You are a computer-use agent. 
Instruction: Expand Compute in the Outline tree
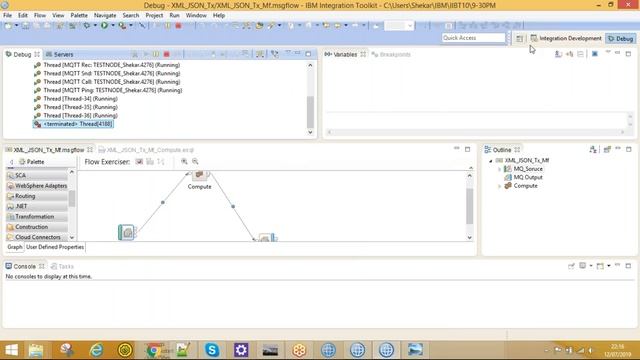500,186
